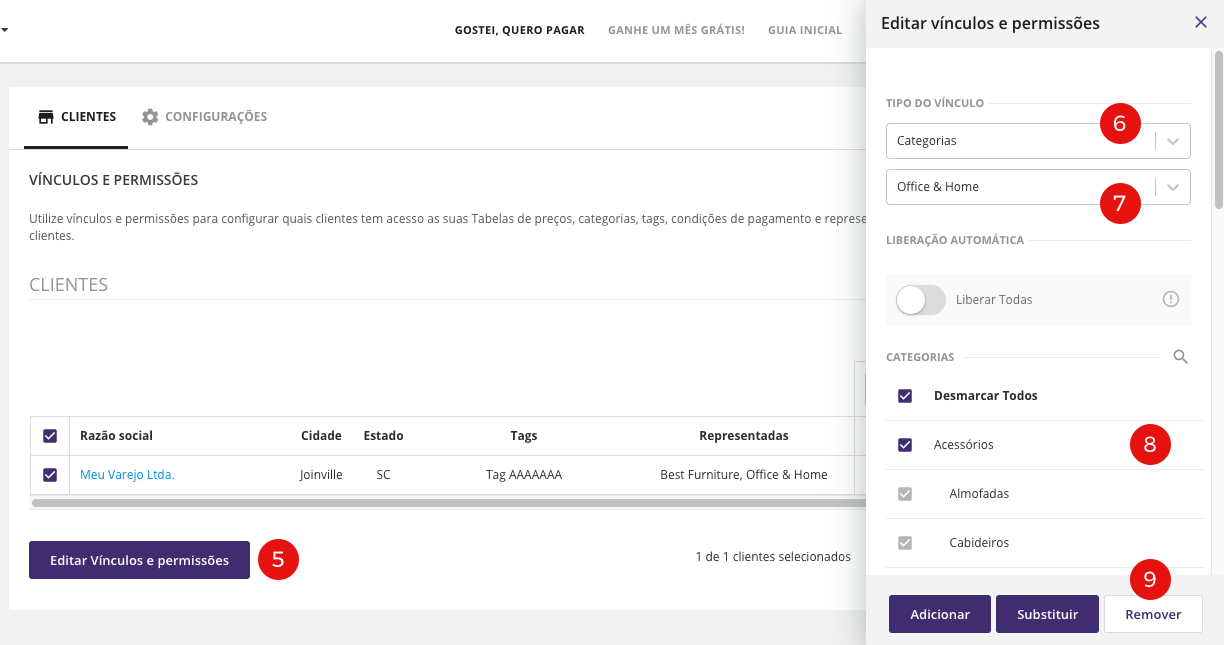Click the Best Furniture, Office & Home cell
This screenshot has height=645, width=1224.
click(x=744, y=475)
